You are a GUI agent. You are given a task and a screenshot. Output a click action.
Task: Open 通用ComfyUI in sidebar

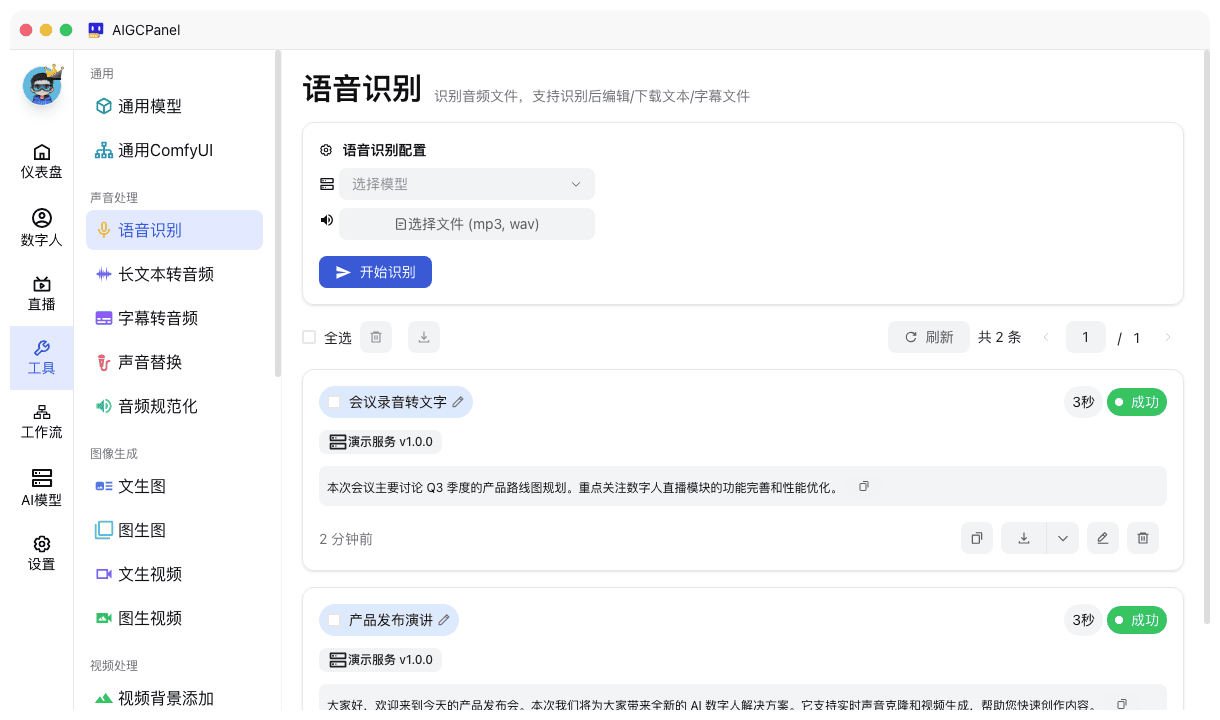(174, 150)
